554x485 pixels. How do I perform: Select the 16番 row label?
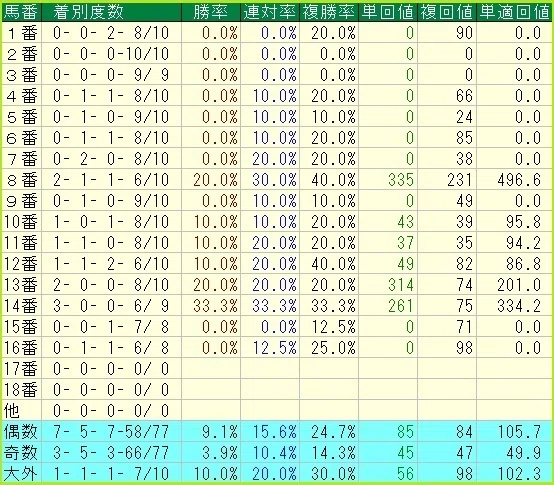point(21,348)
